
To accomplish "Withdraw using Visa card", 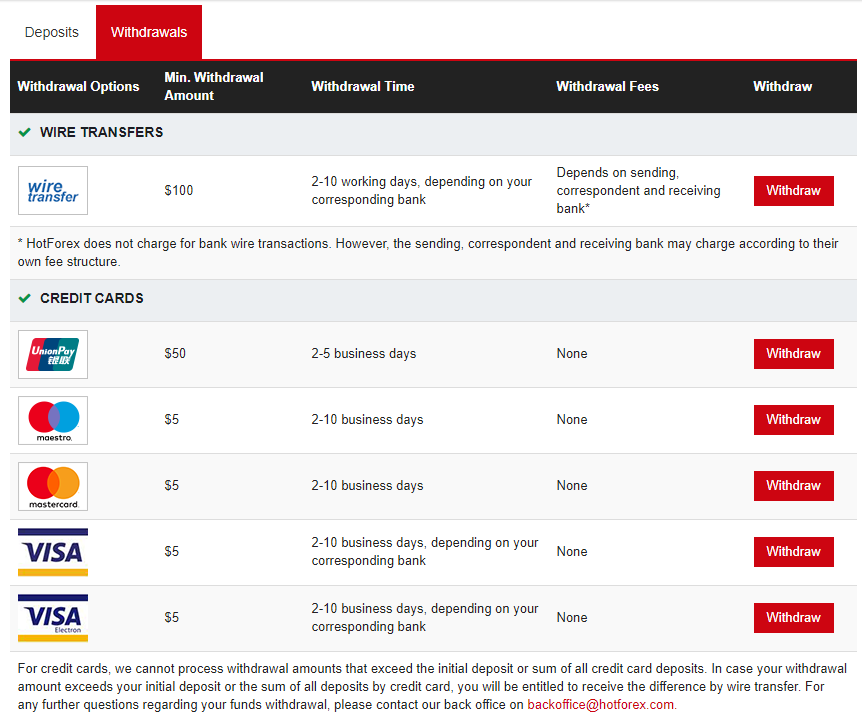I will (793, 551).
